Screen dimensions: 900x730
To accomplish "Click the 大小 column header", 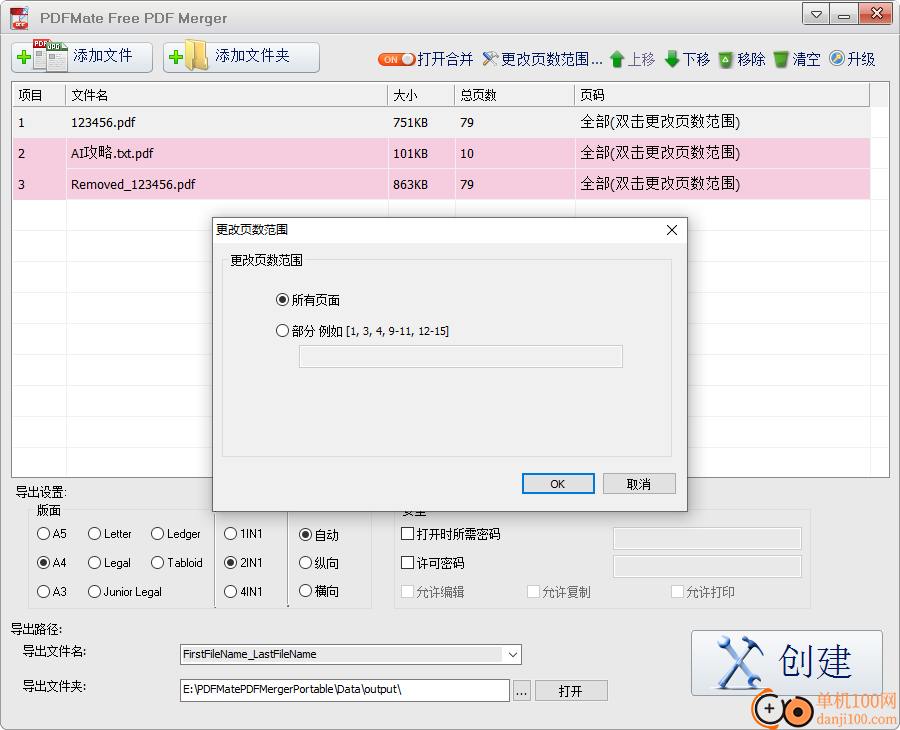I will (x=421, y=95).
